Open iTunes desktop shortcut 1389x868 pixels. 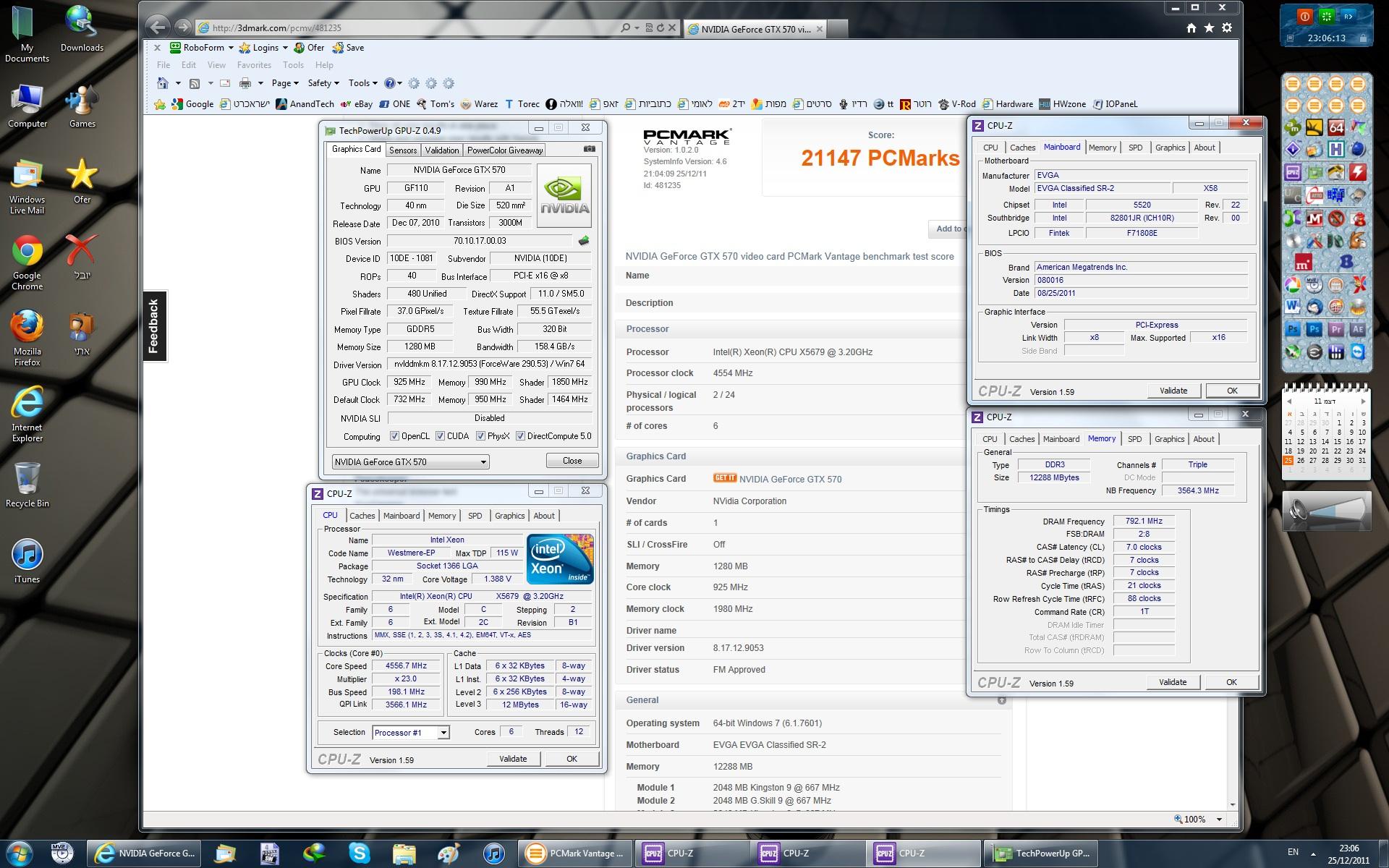[27, 561]
